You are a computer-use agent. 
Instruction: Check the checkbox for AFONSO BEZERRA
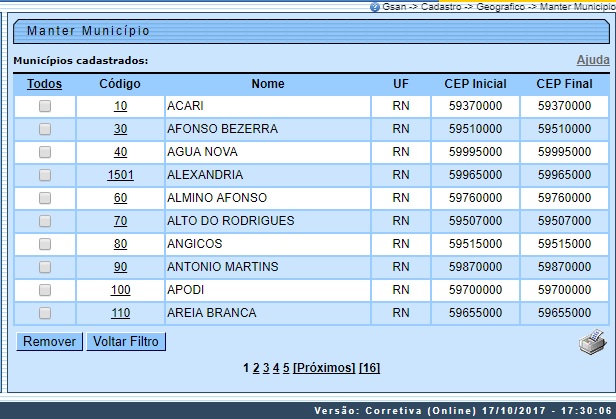45,129
